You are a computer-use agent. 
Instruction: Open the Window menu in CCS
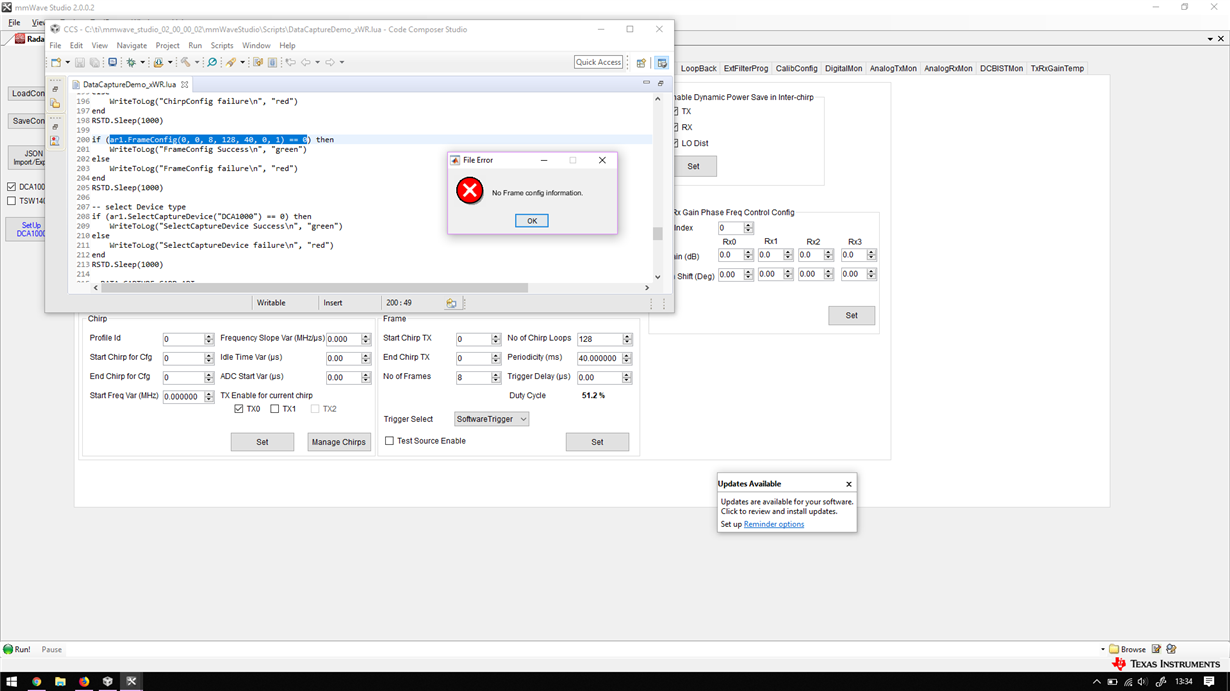click(256, 46)
